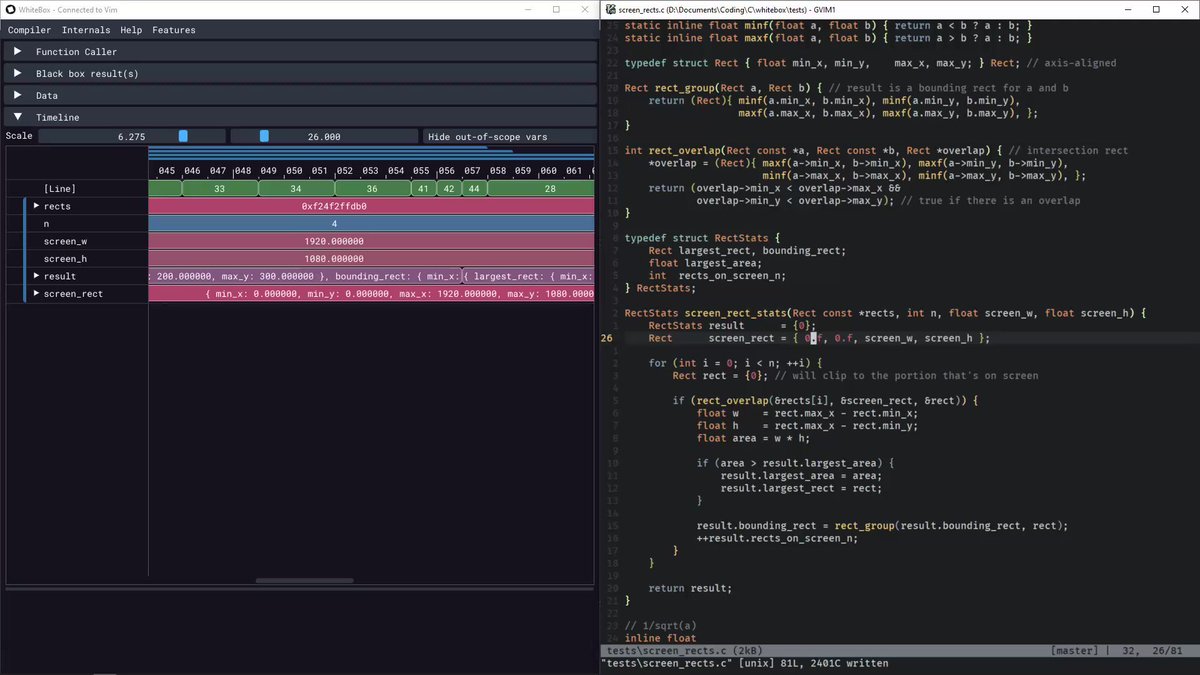Click timeline tick 055
This screenshot has height=675, width=1200.
[421, 171]
